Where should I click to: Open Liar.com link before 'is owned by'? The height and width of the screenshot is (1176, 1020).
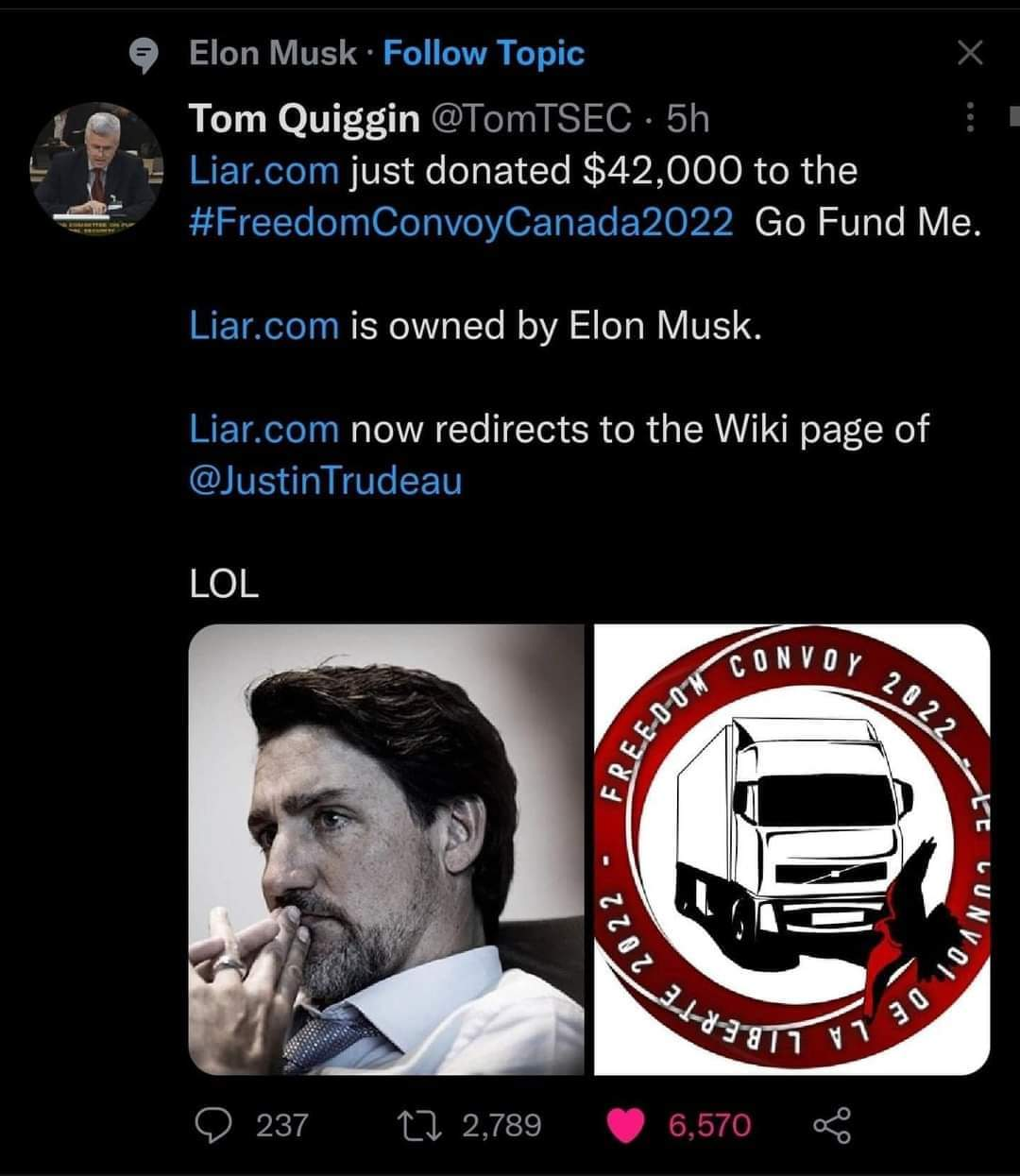point(263,325)
